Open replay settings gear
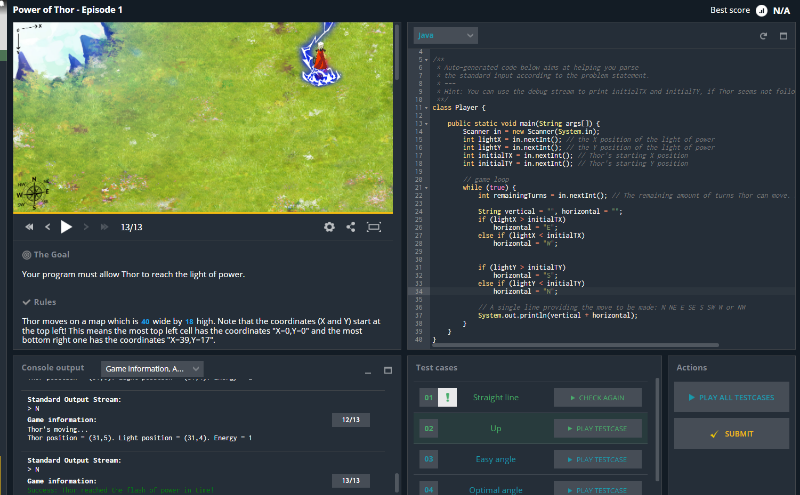Screen dimensions: 800x495 (330, 227)
